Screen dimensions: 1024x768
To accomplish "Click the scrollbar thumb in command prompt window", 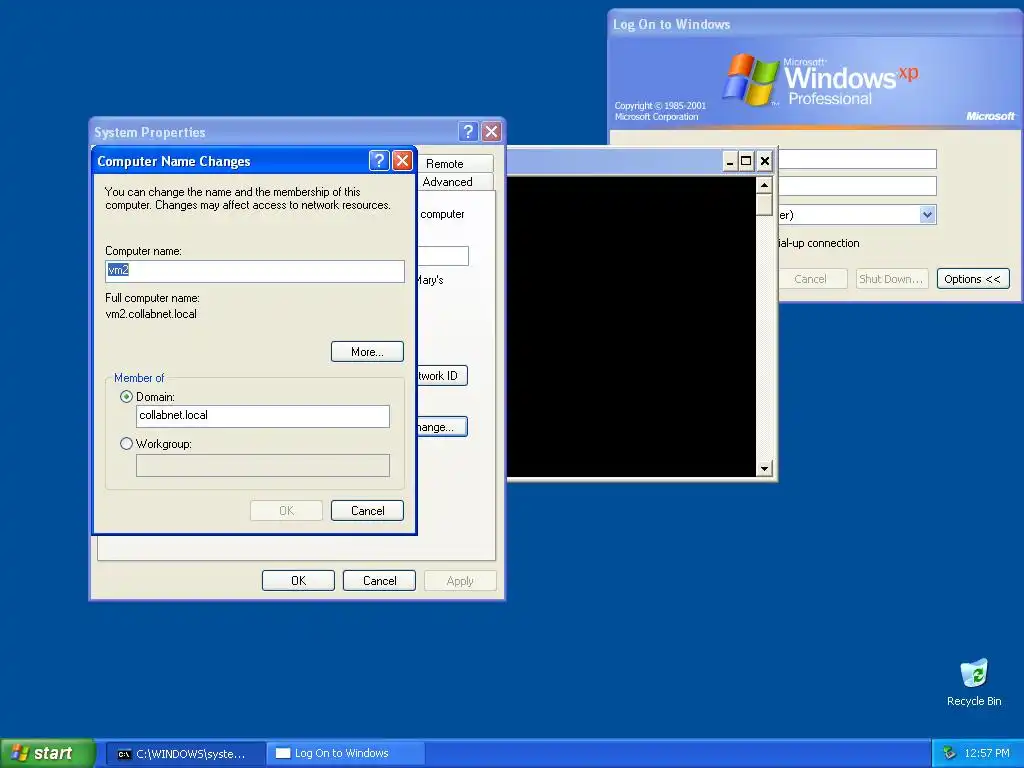I will tap(764, 204).
